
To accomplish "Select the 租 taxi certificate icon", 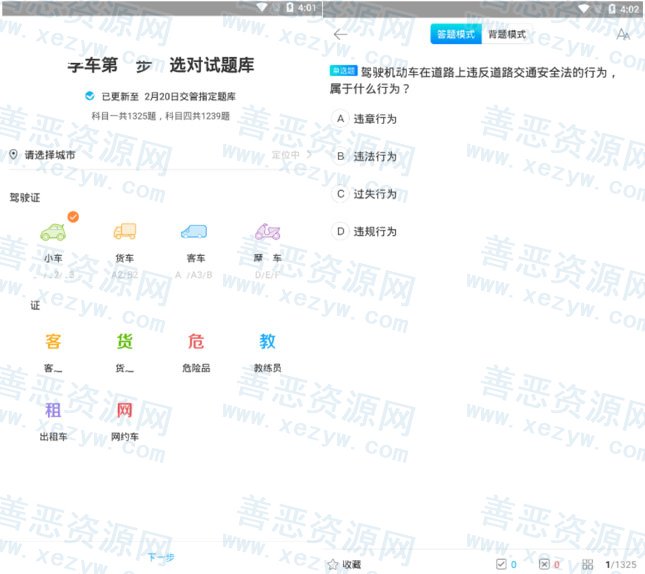I will click(x=53, y=410).
